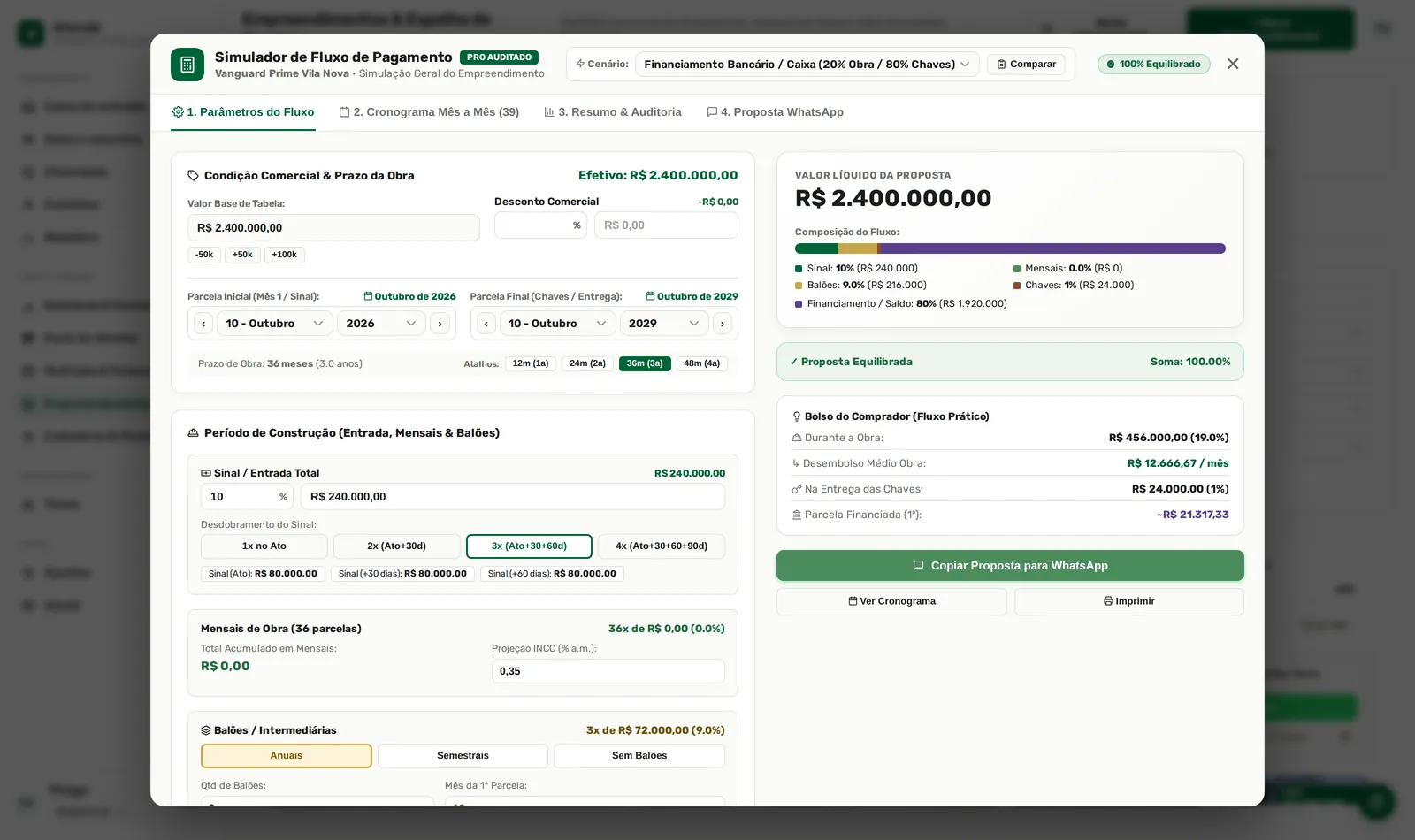Click the PRO AUDITADO badge

(x=499, y=57)
